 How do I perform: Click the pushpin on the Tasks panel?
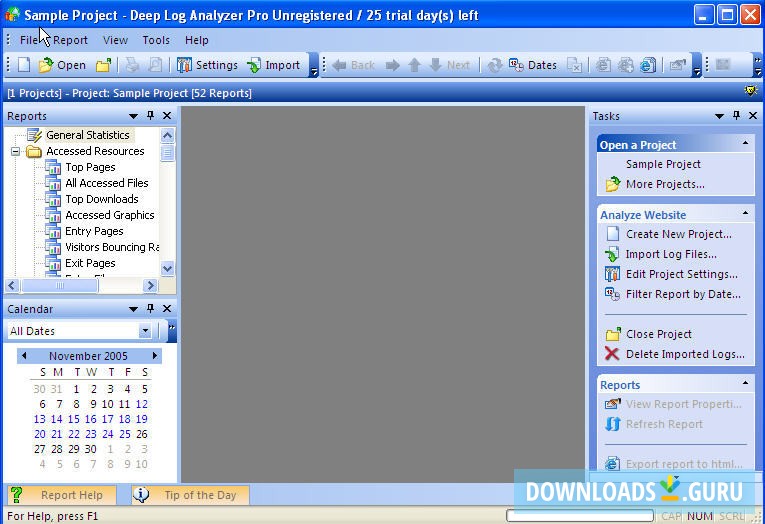(736, 116)
